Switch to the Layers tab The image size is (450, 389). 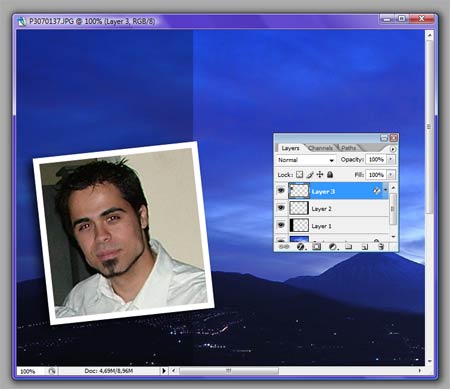point(290,148)
